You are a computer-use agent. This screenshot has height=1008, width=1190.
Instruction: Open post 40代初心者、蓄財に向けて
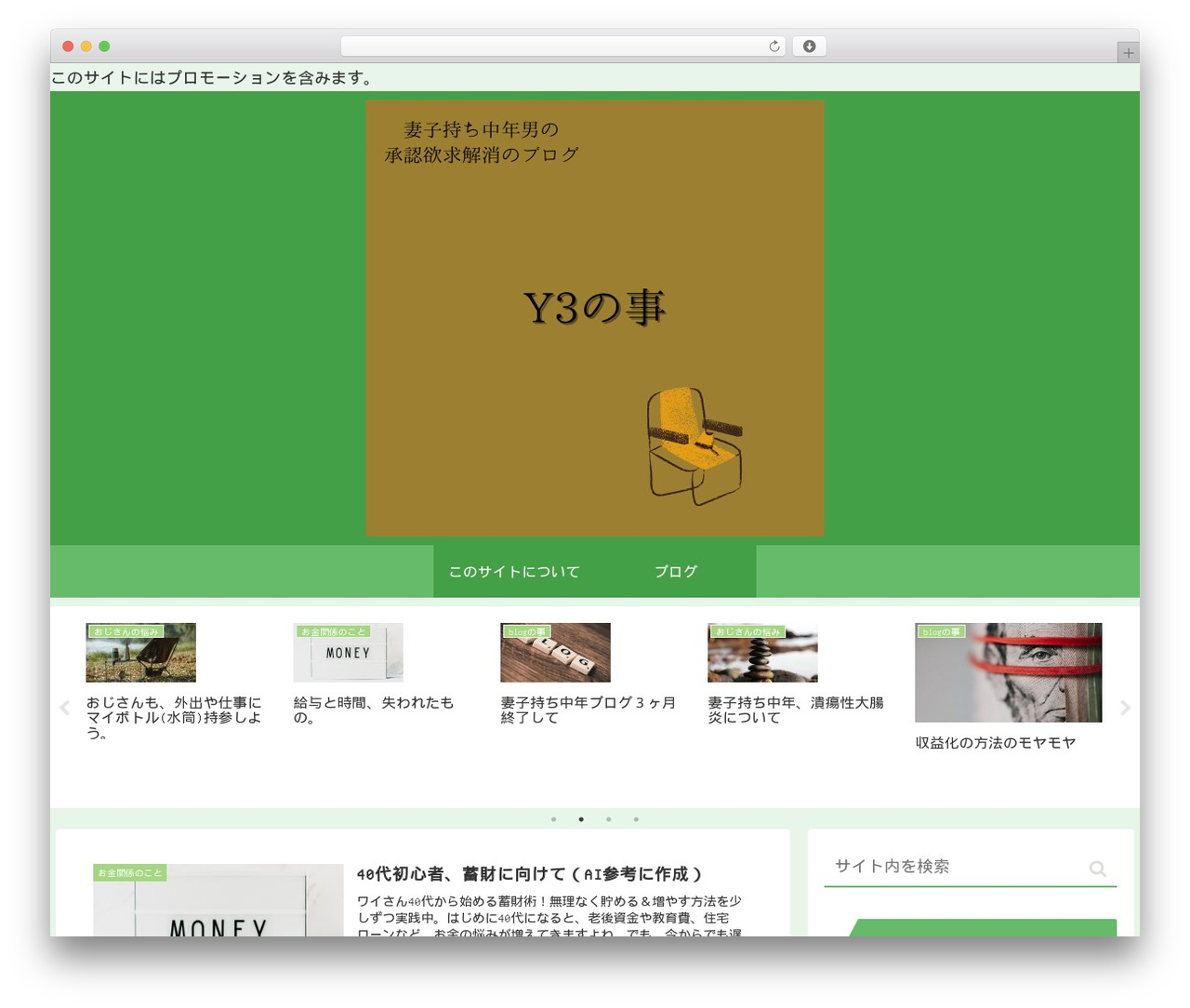[x=529, y=874]
